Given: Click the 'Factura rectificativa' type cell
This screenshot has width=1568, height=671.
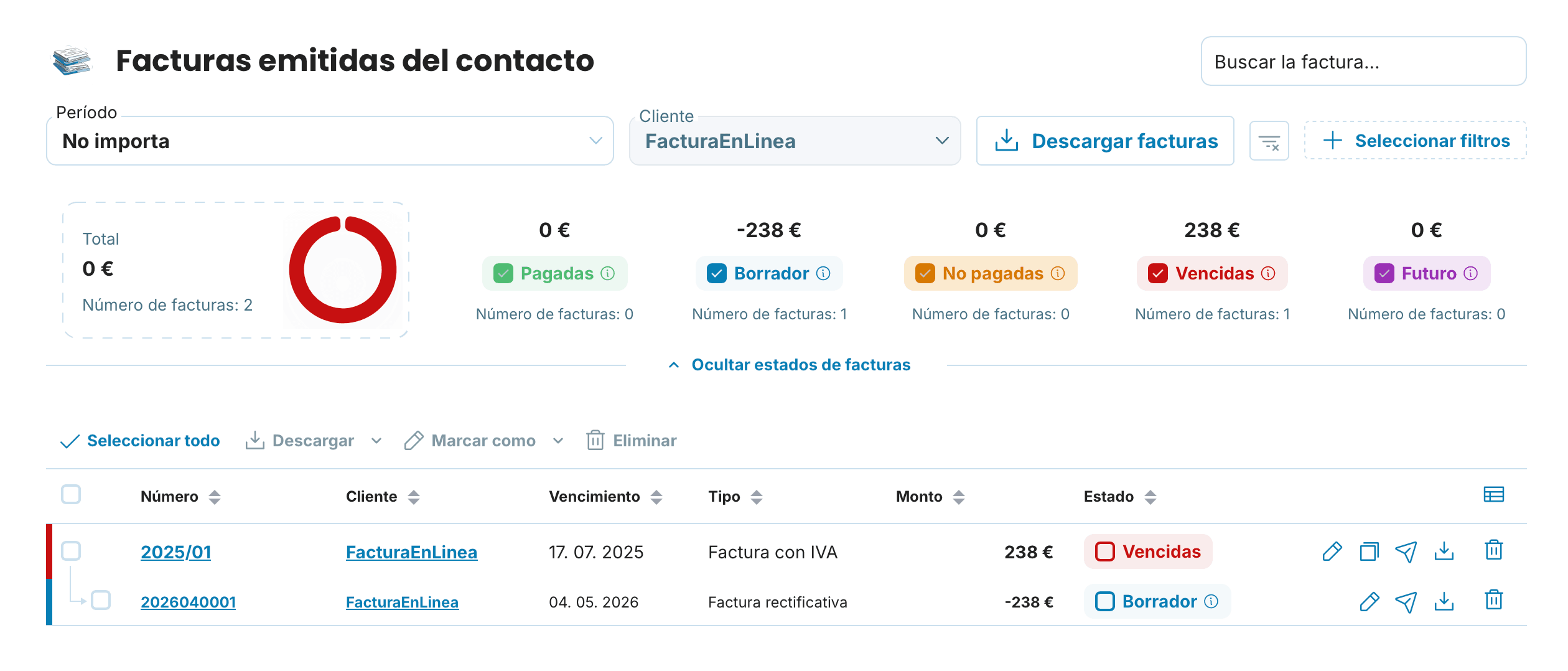Looking at the screenshot, I should [778, 602].
